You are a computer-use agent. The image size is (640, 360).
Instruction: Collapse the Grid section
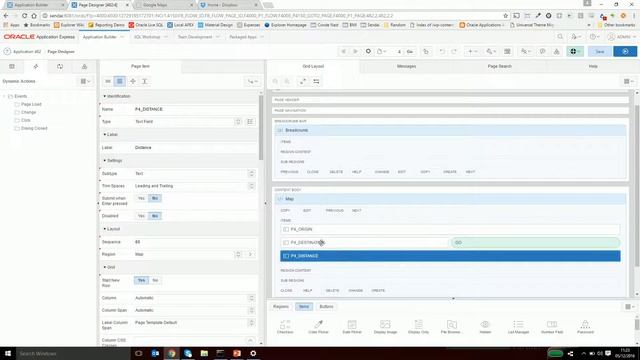[x=105, y=267]
